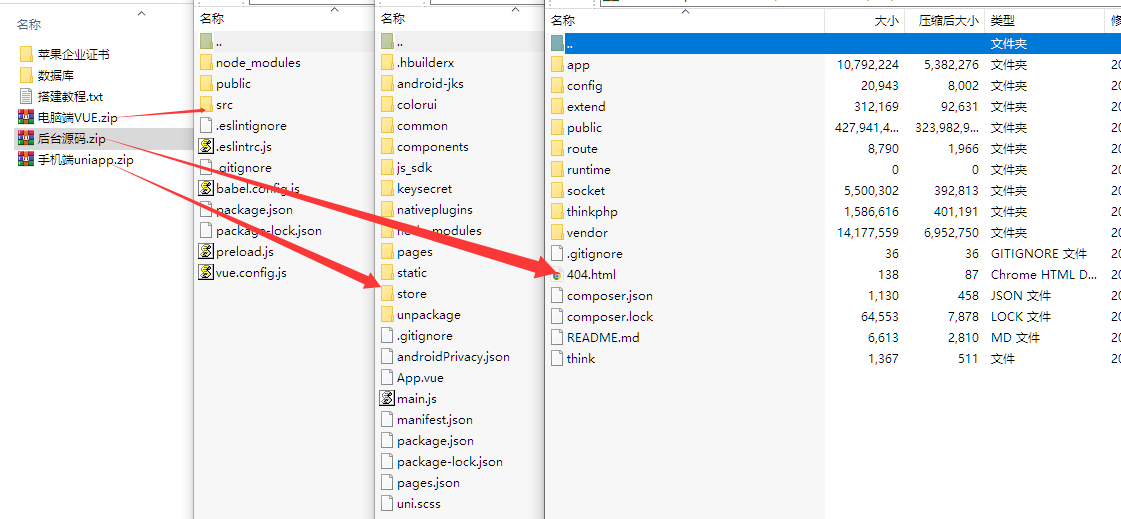Select androidPrivacy.json file name
Screen dimensions: 1121x519
[x=453, y=357]
